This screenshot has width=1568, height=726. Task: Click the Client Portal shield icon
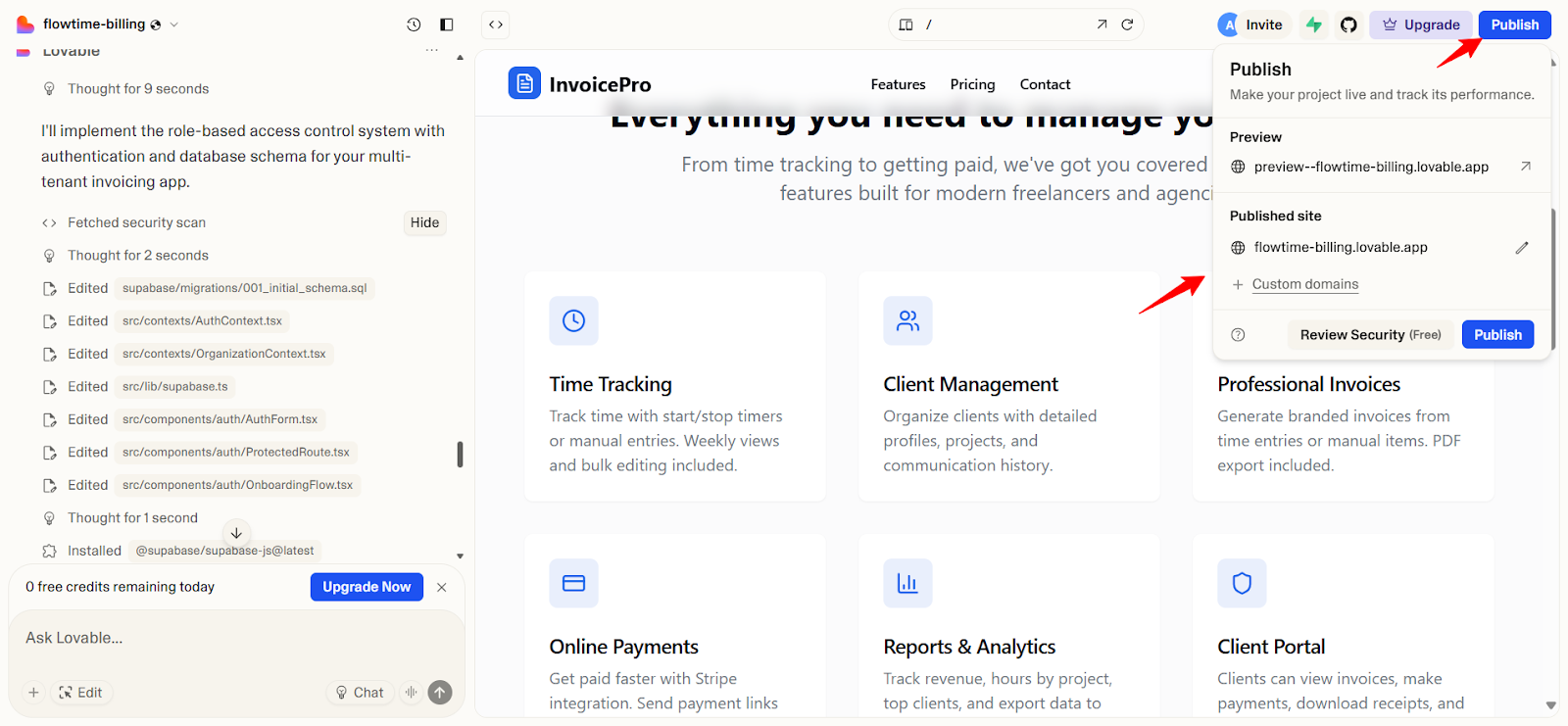point(1242,583)
